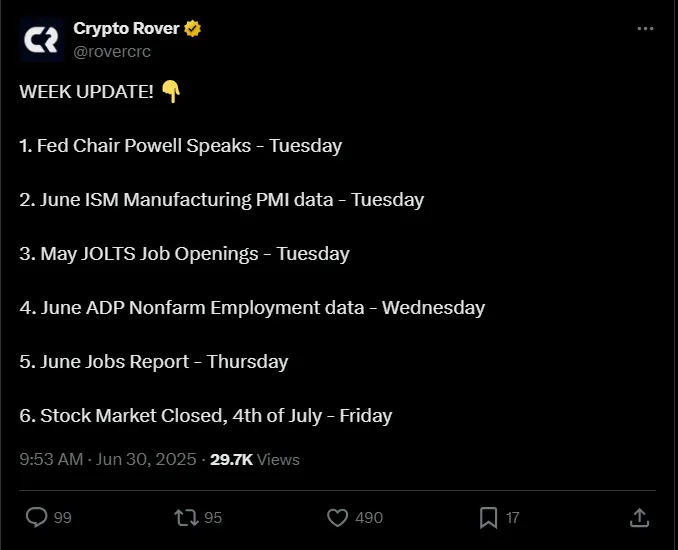Open the Crypto Rover display name link

[x=125, y=29]
